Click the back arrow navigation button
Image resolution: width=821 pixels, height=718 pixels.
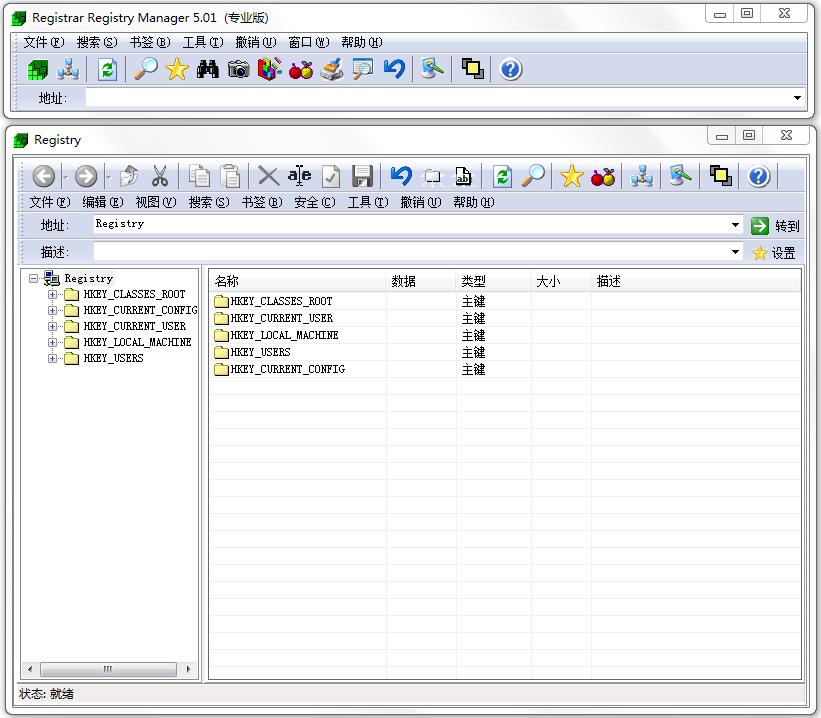[x=43, y=176]
